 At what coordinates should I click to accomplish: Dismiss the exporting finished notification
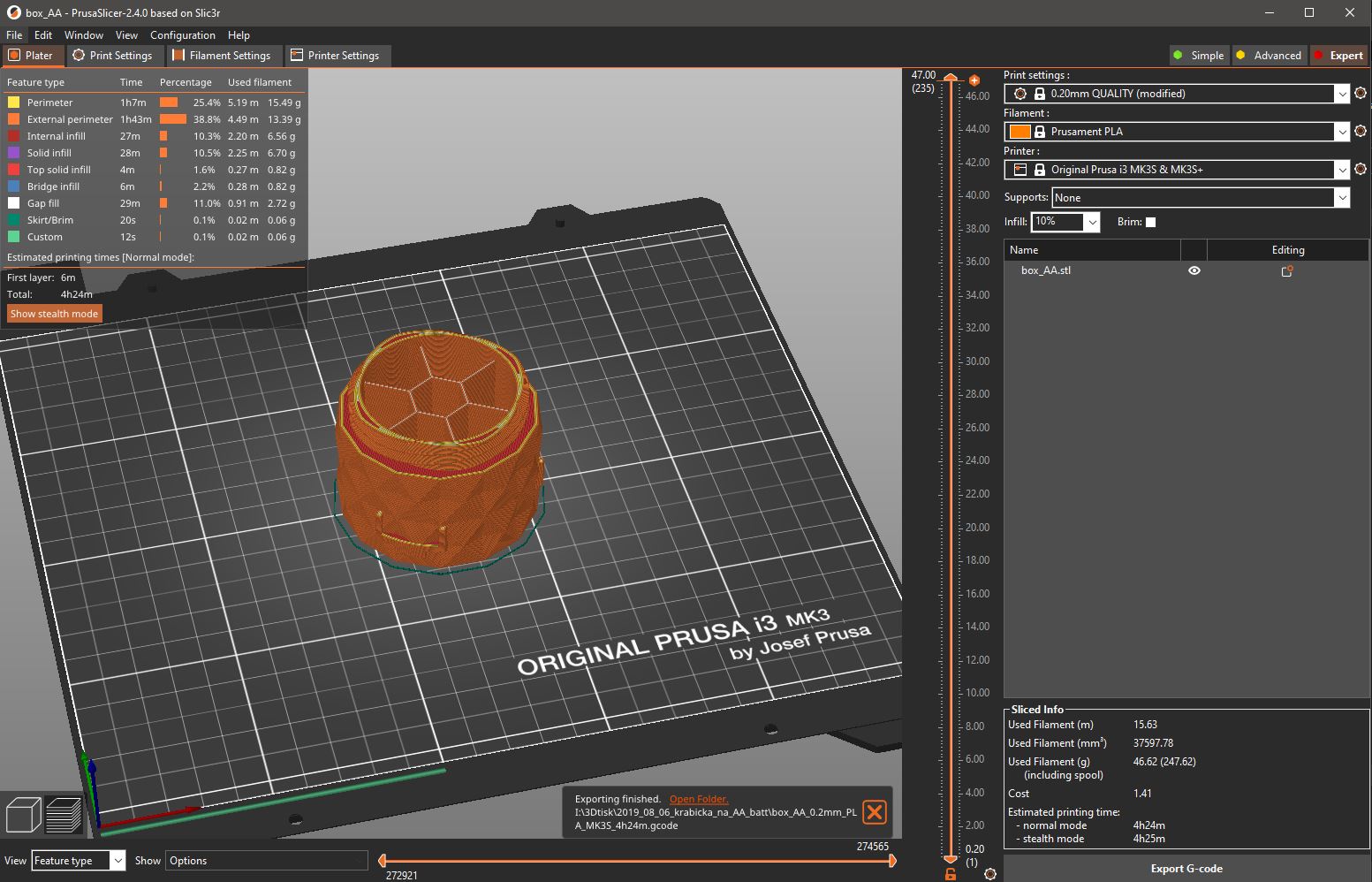click(874, 812)
